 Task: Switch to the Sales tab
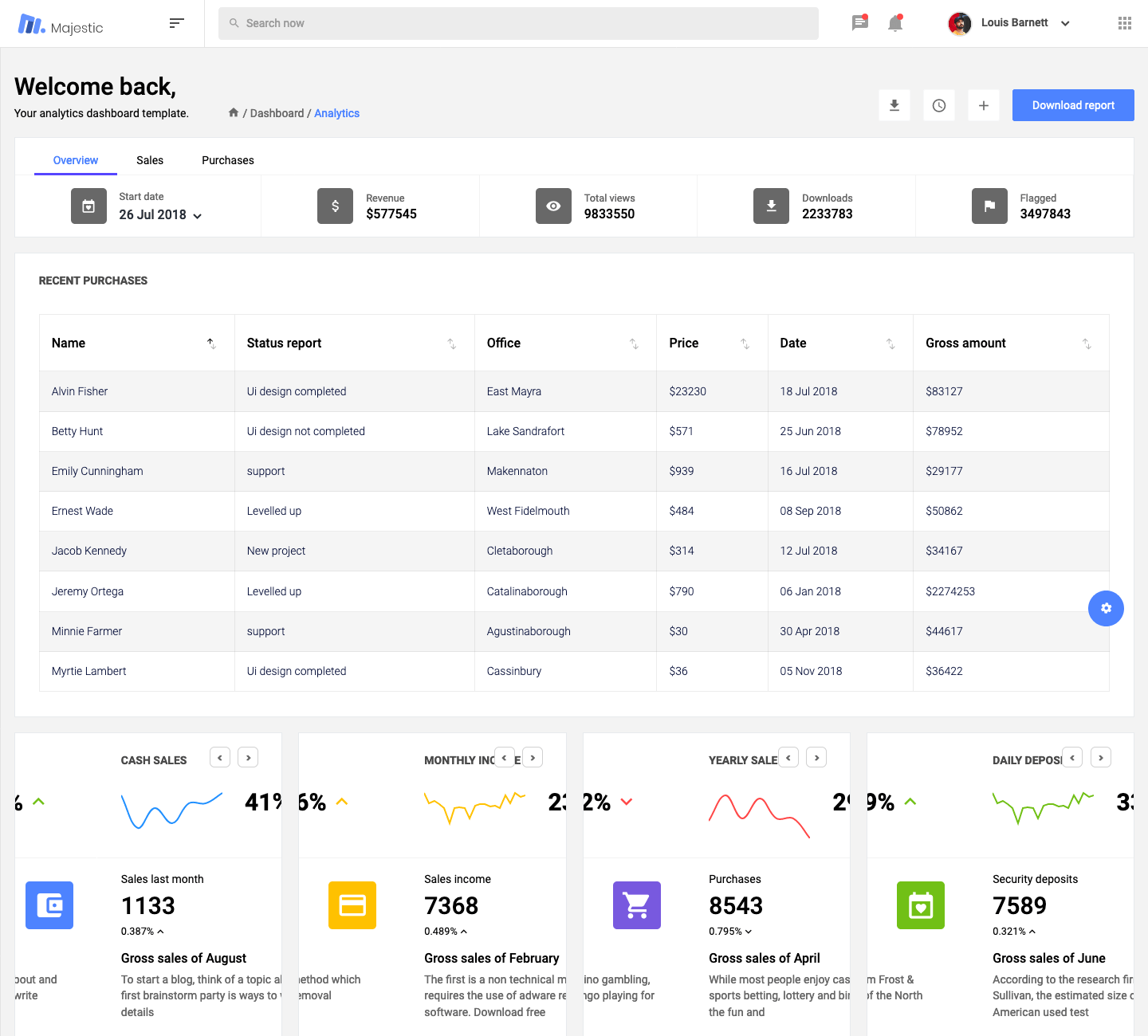[x=150, y=160]
